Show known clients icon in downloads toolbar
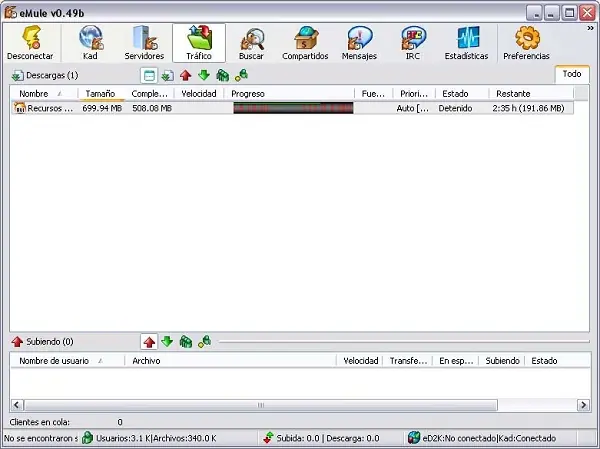Viewport: 600px width, 449px height. click(x=241, y=75)
